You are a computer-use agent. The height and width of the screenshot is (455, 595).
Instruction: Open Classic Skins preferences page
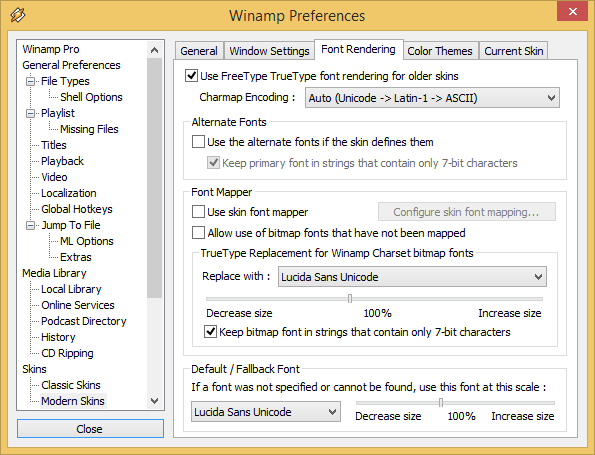pyautogui.click(x=71, y=385)
